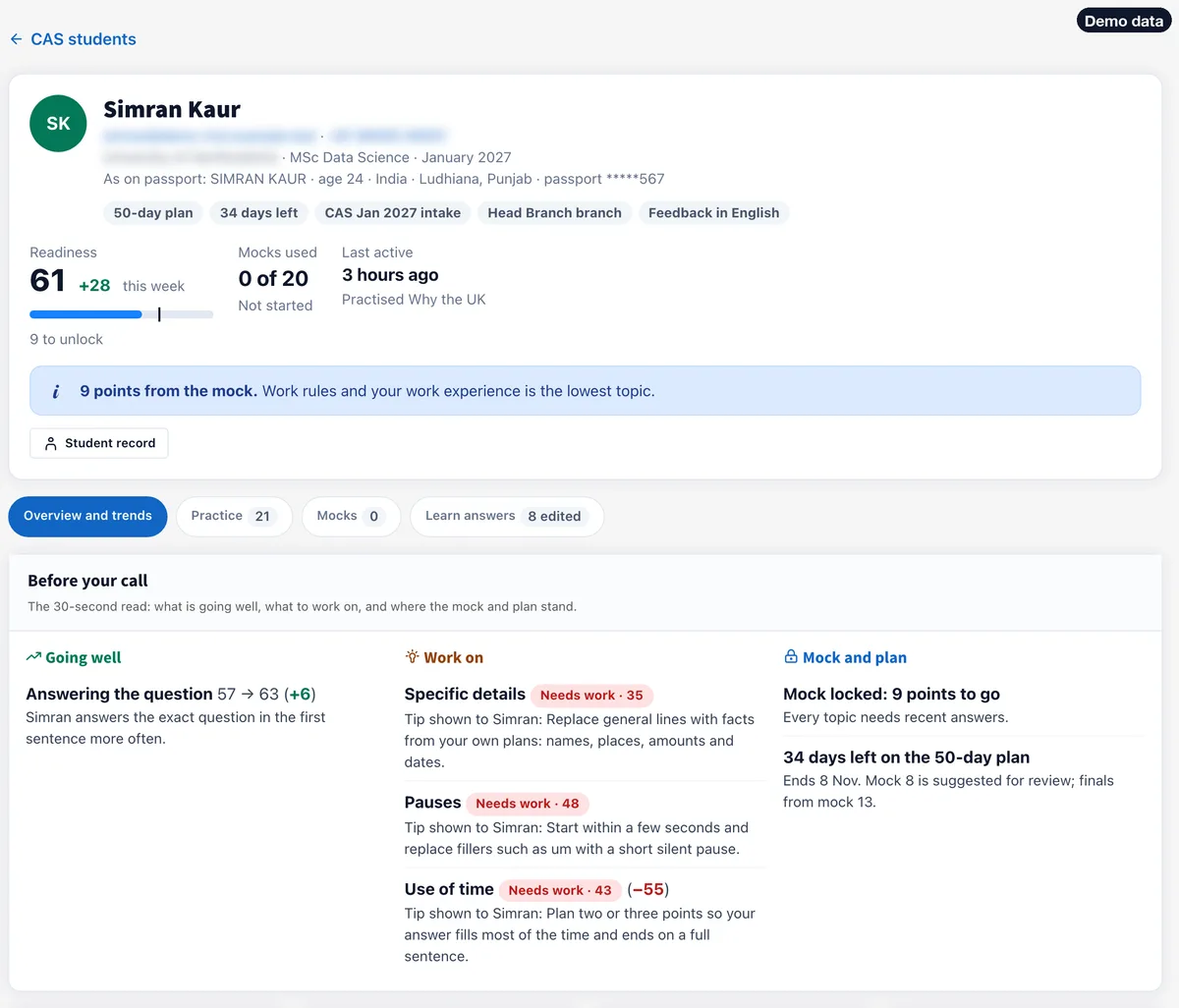Go back to CAS students list
Image resolution: width=1179 pixels, height=1008 pixels.
pyautogui.click(x=73, y=39)
